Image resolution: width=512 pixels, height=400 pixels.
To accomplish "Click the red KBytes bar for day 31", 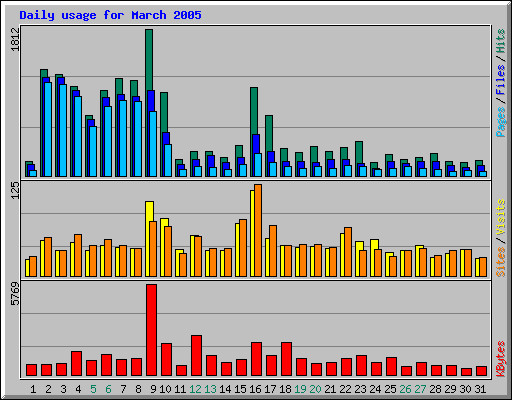I will pyautogui.click(x=482, y=371).
